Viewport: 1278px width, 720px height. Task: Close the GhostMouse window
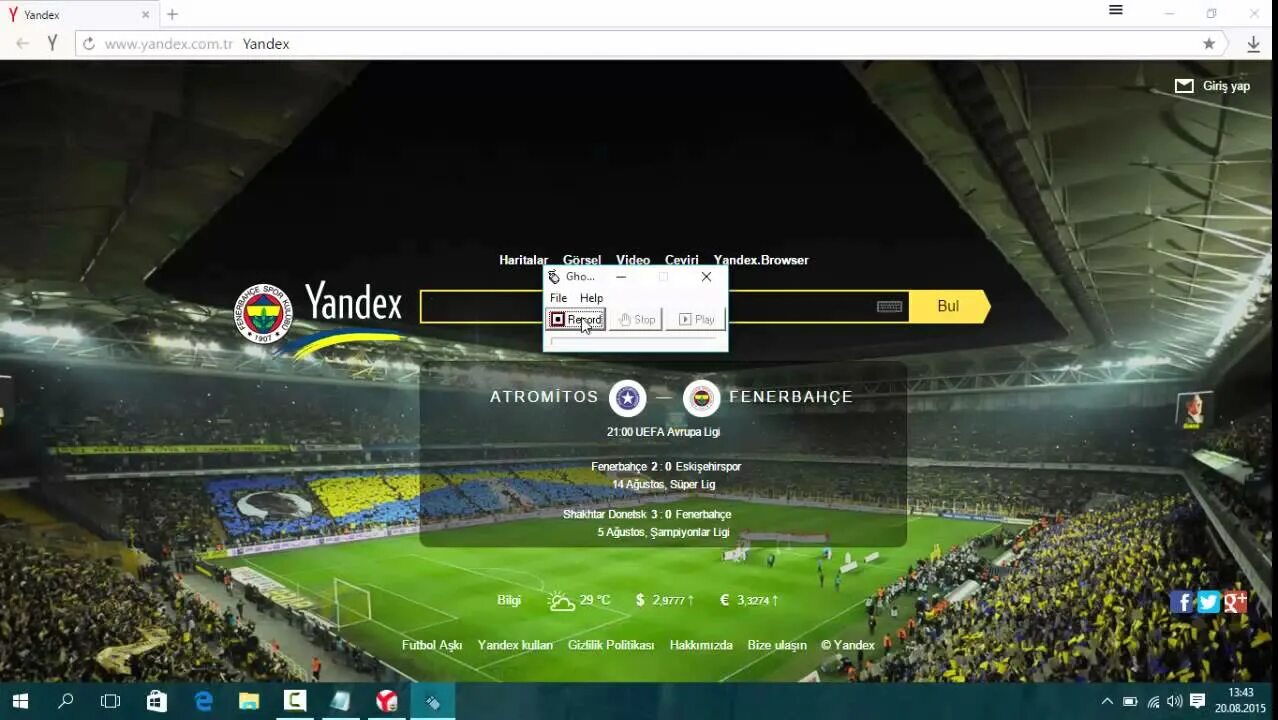click(706, 277)
